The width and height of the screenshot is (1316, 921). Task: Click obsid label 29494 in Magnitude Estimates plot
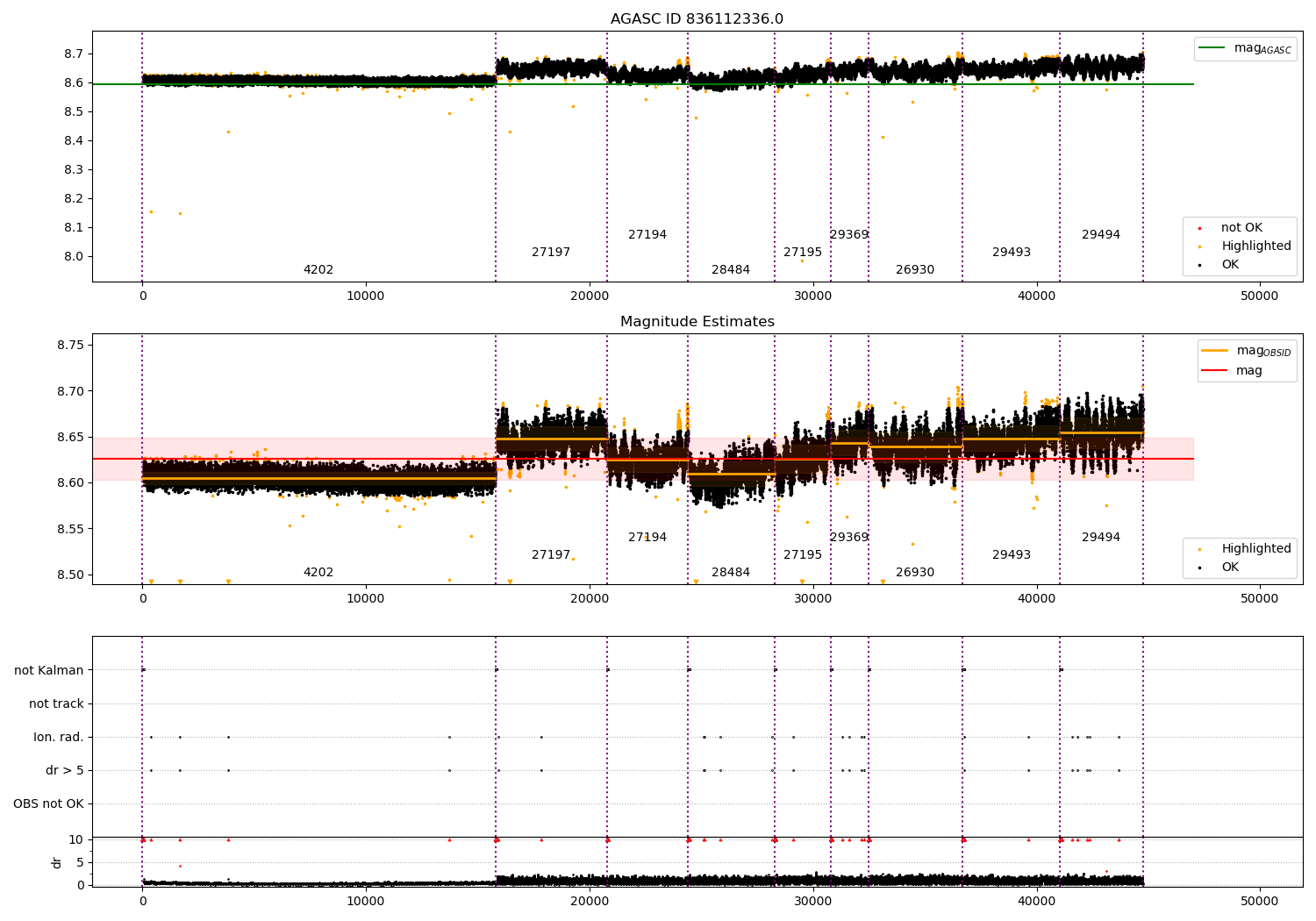click(x=1101, y=538)
